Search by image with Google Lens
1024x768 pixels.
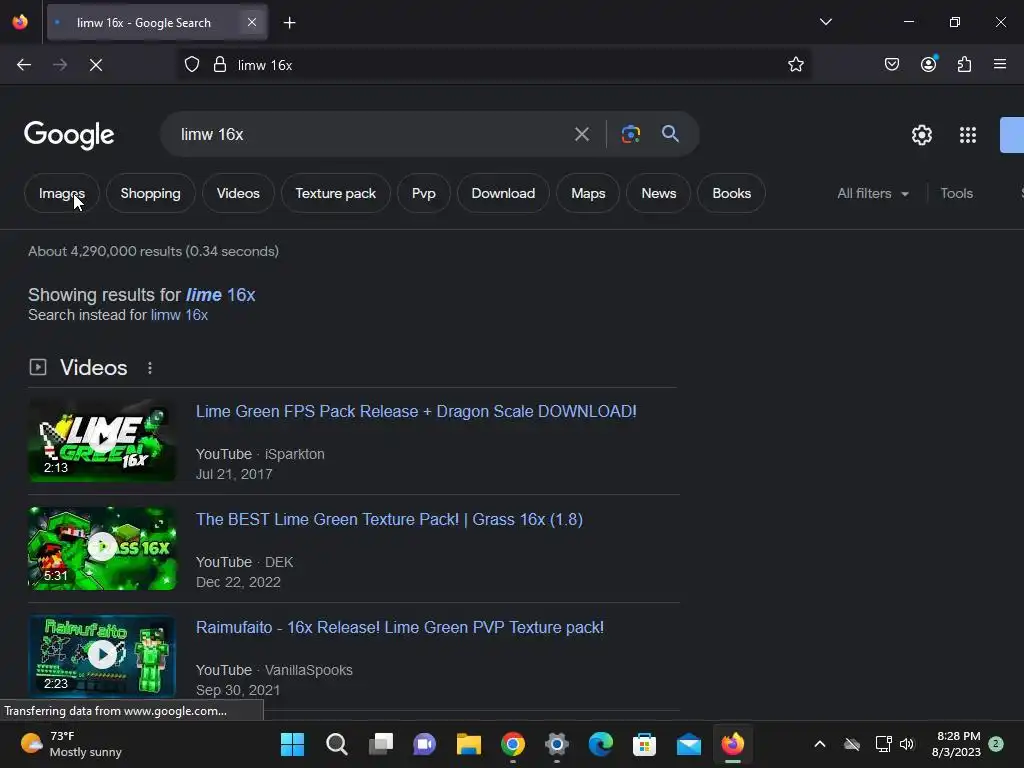[630, 135]
